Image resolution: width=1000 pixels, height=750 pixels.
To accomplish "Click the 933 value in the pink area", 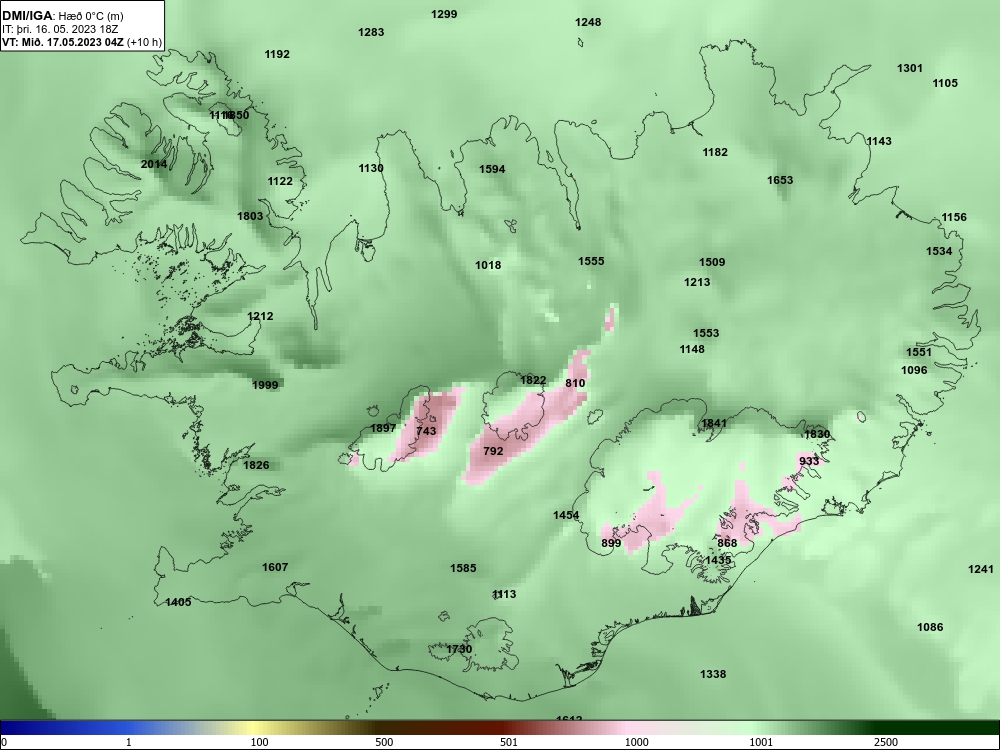I will (x=809, y=461).
